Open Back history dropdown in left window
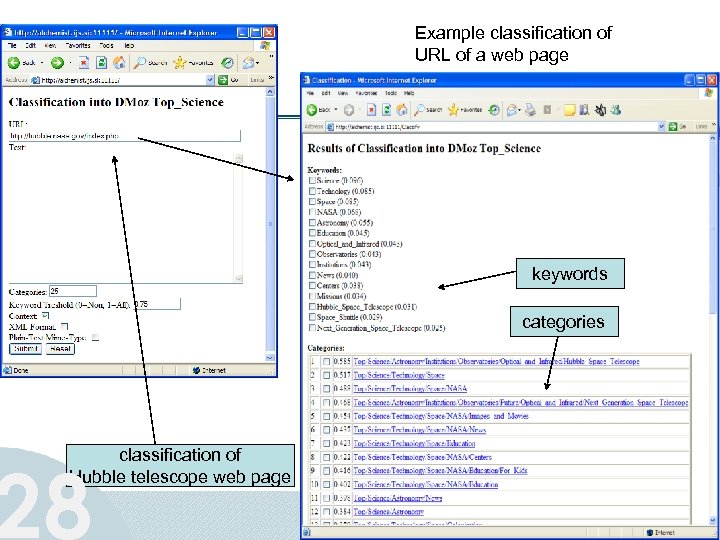This screenshot has height=540, width=720. tap(42, 63)
